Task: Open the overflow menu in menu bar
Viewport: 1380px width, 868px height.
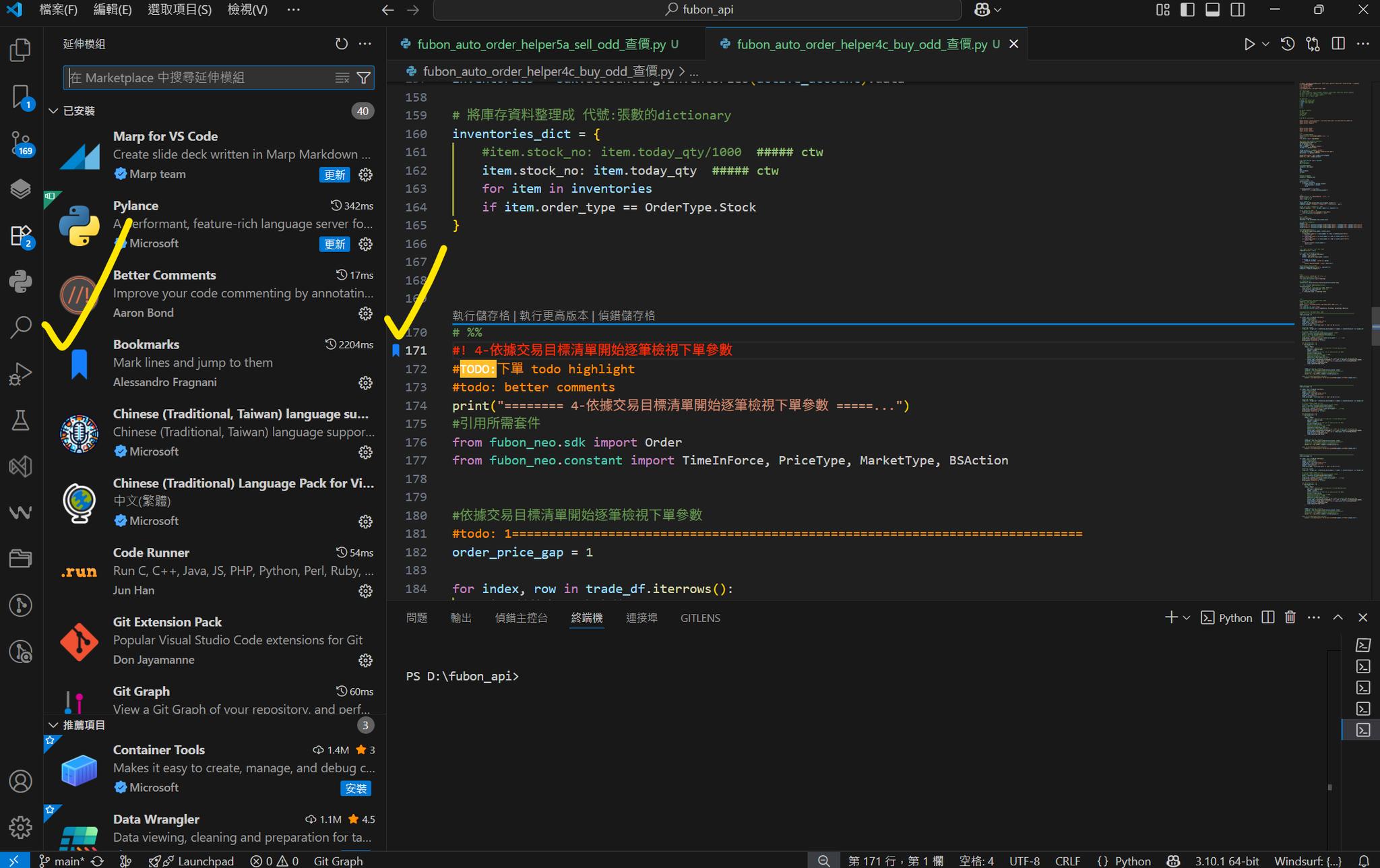Action: [x=293, y=9]
